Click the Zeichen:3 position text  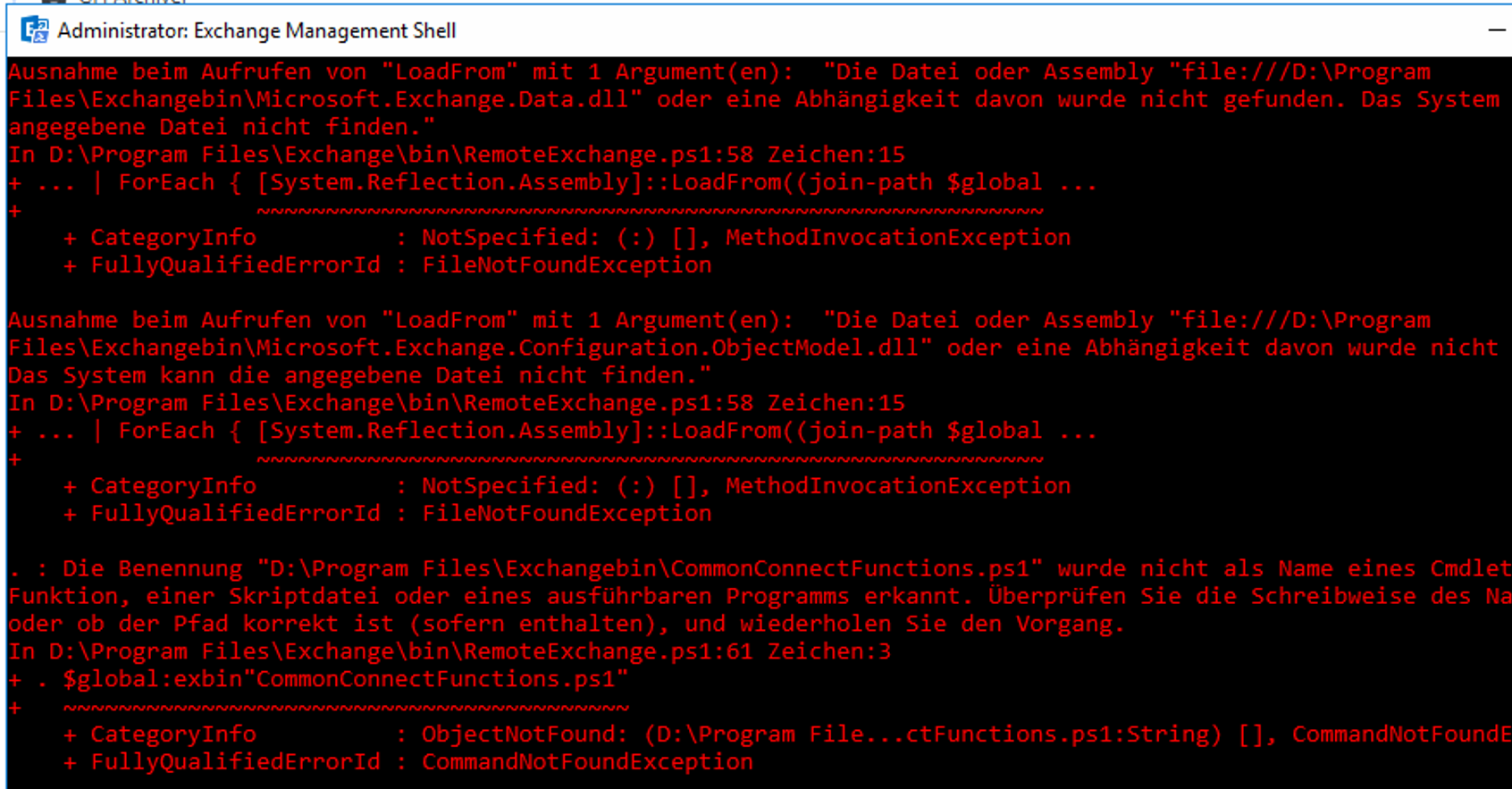point(829,651)
